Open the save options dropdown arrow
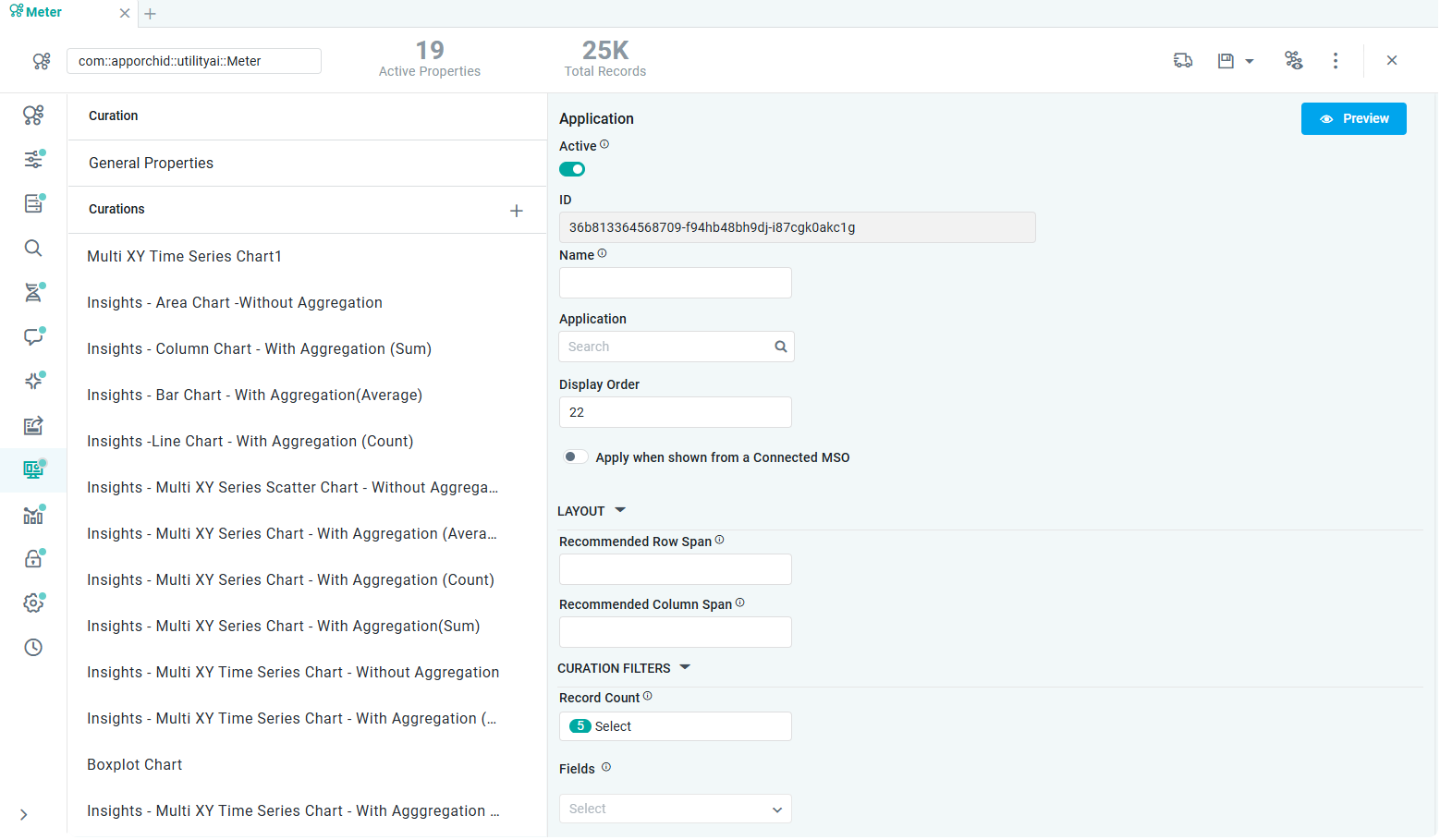This screenshot has height=840, width=1440. 1250,62
